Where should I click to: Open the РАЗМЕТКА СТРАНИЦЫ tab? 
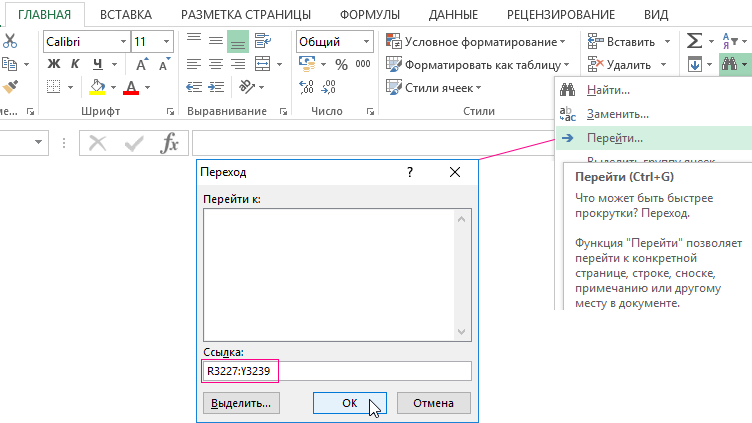click(246, 15)
